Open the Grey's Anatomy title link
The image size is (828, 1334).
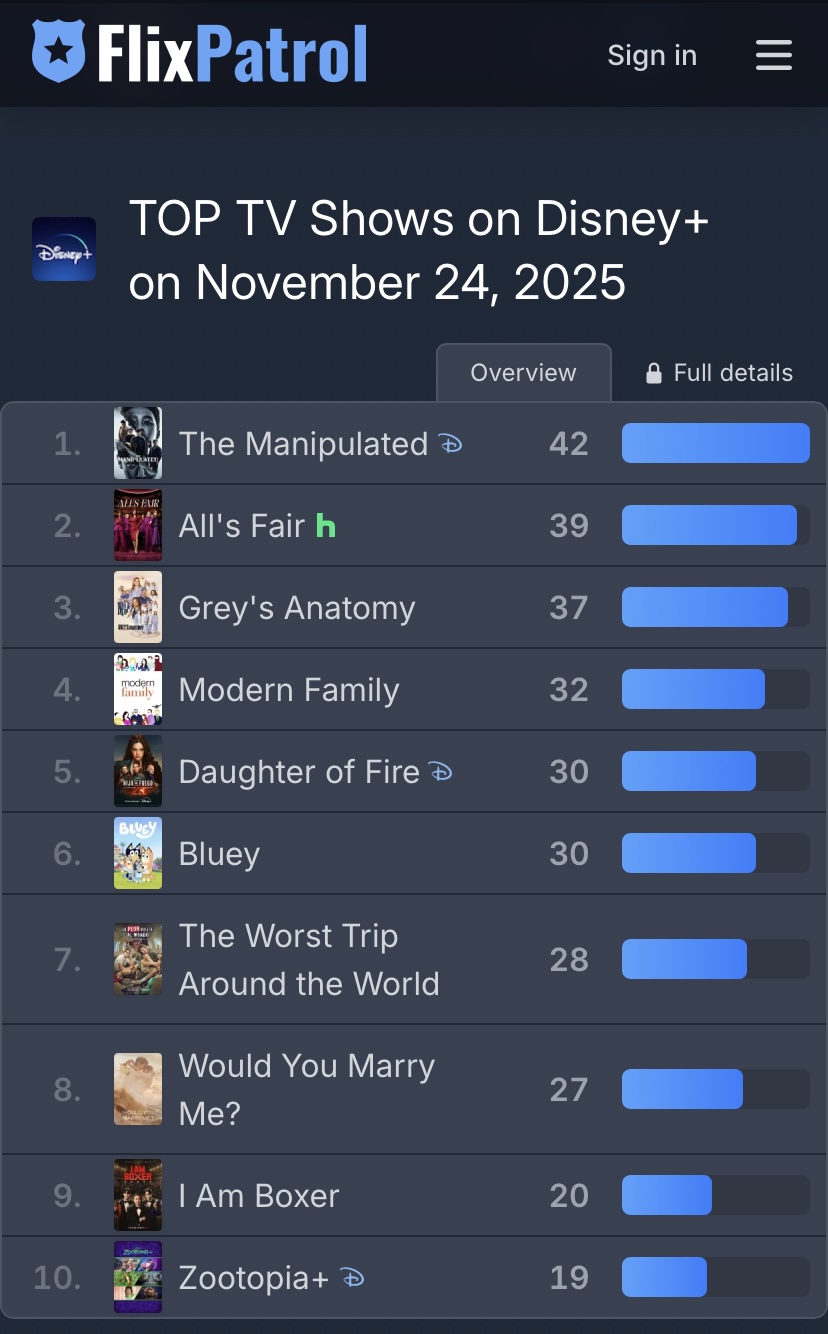(296, 608)
